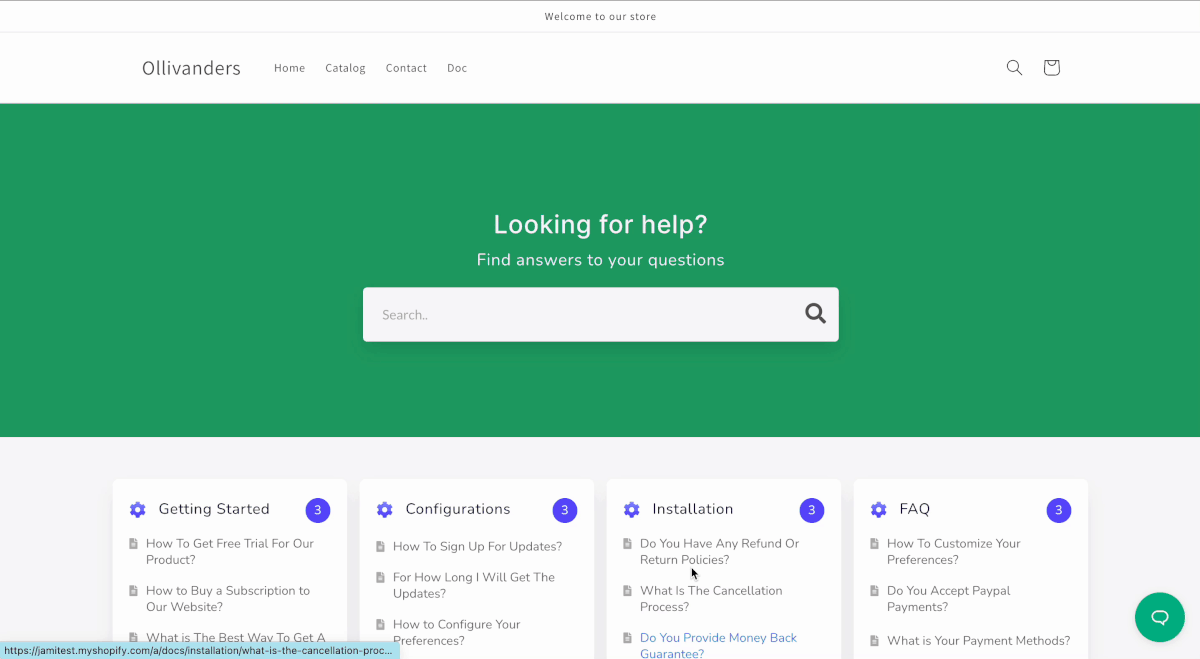
Task: Open 'How To Sign Up For Updates?' article
Action: coord(477,547)
